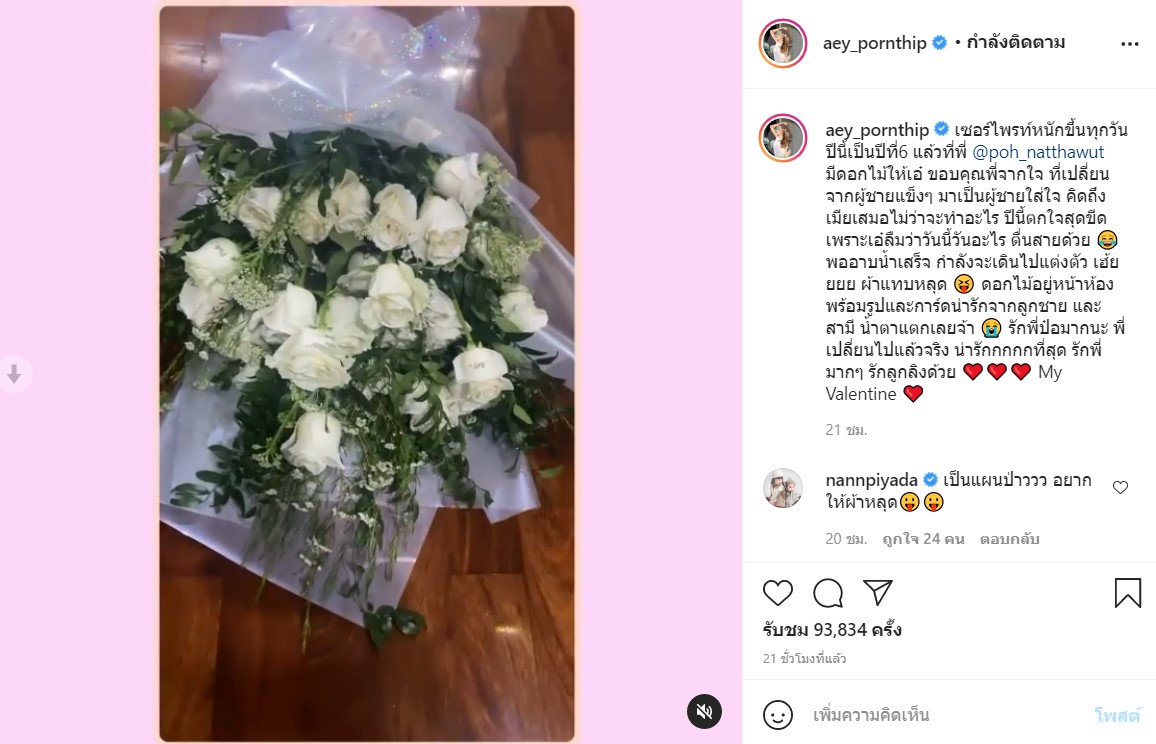Share post via paper plane icon
This screenshot has height=744, width=1156.
(877, 593)
